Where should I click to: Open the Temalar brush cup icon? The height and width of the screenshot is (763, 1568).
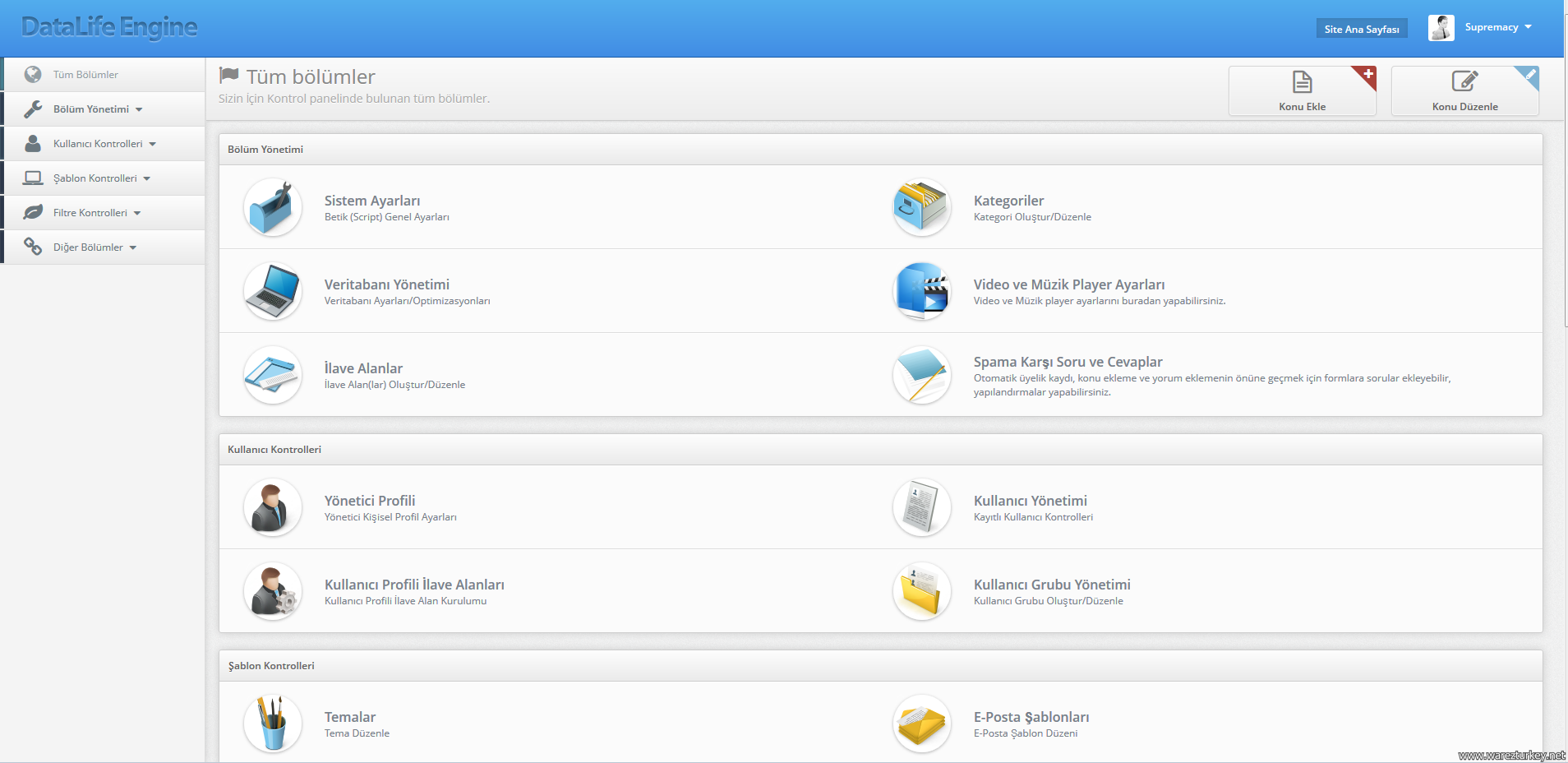273,724
